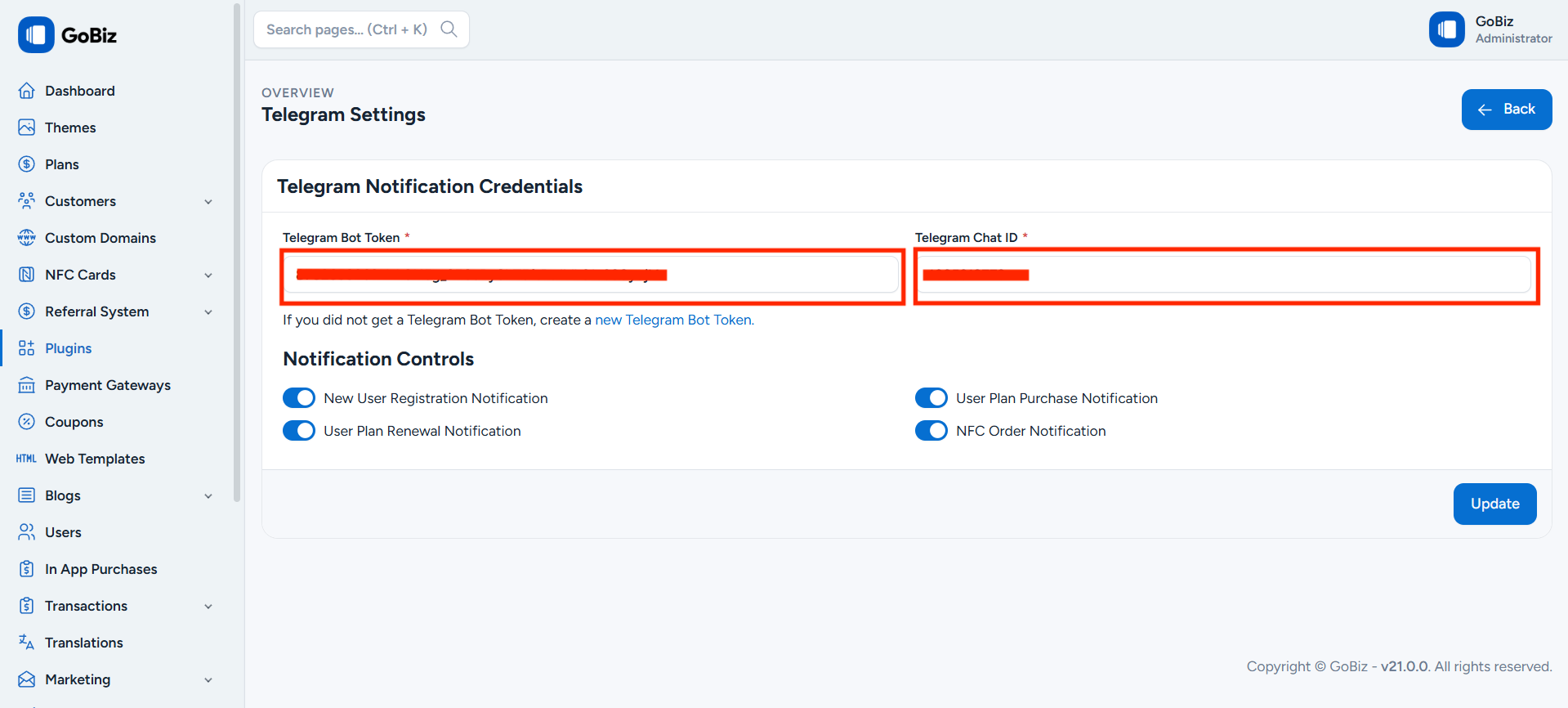Expand the Referral System submenu chevron

[208, 312]
